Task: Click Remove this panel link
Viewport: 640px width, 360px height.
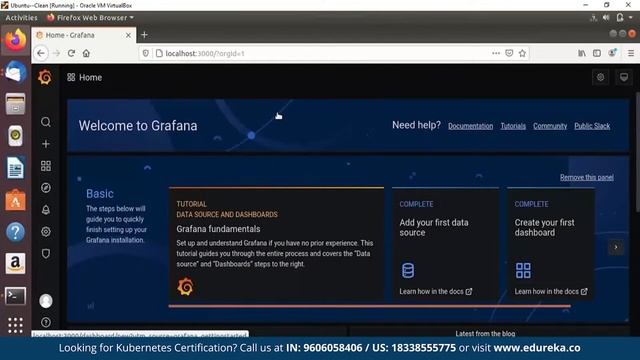Action: click(587, 177)
